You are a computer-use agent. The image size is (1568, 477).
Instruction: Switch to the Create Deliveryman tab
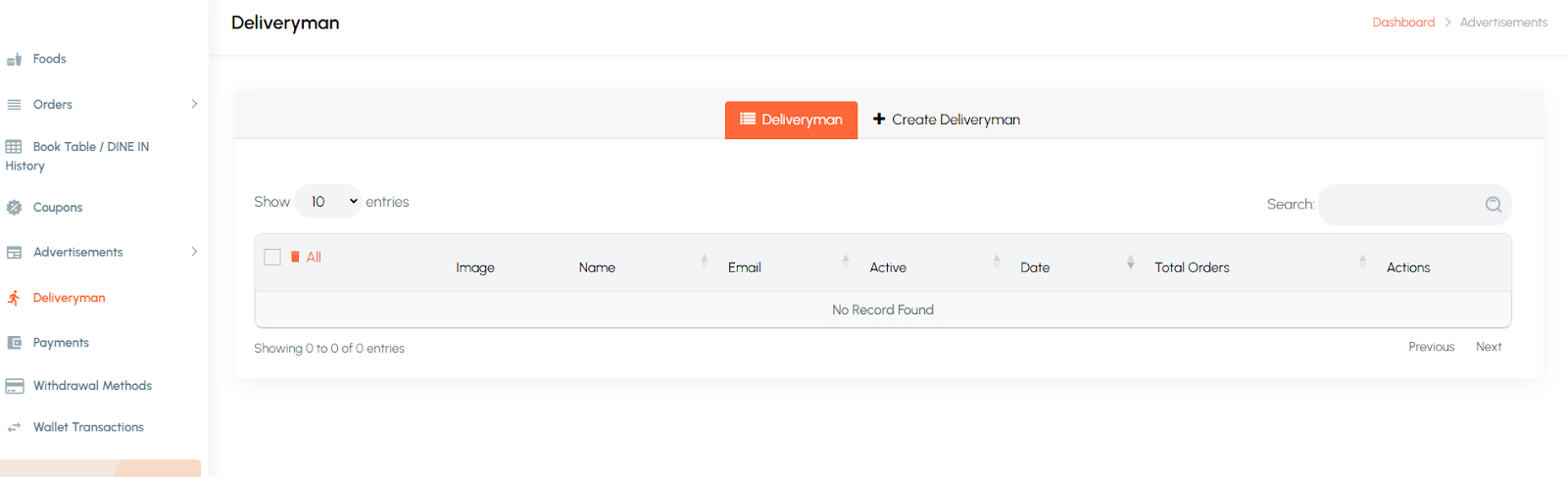coord(946,119)
